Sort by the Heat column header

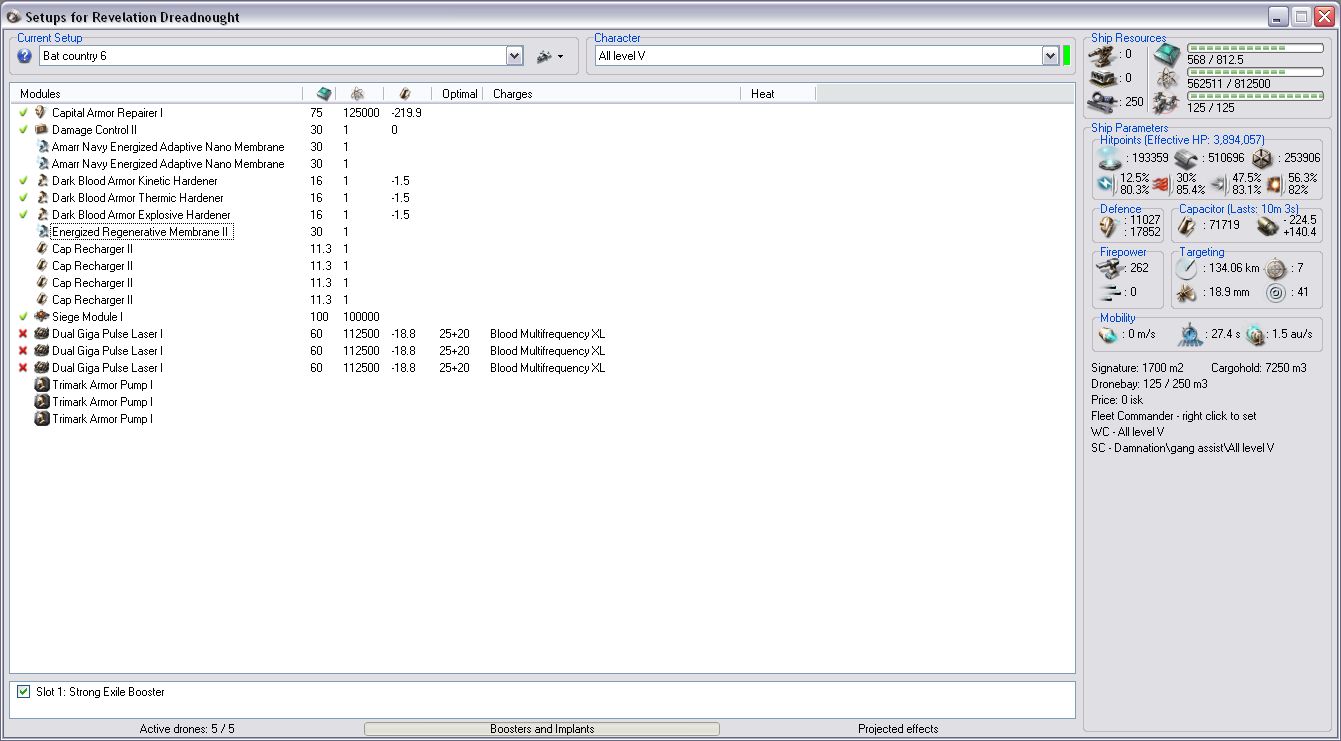click(778, 93)
